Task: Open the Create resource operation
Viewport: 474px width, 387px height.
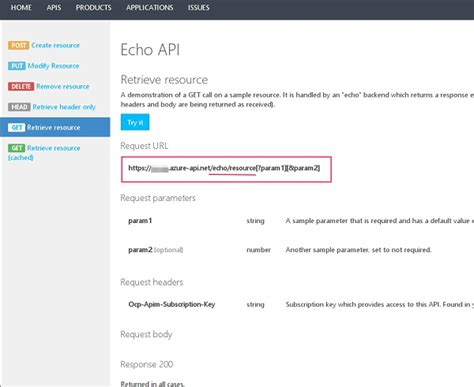Action: 56,45
